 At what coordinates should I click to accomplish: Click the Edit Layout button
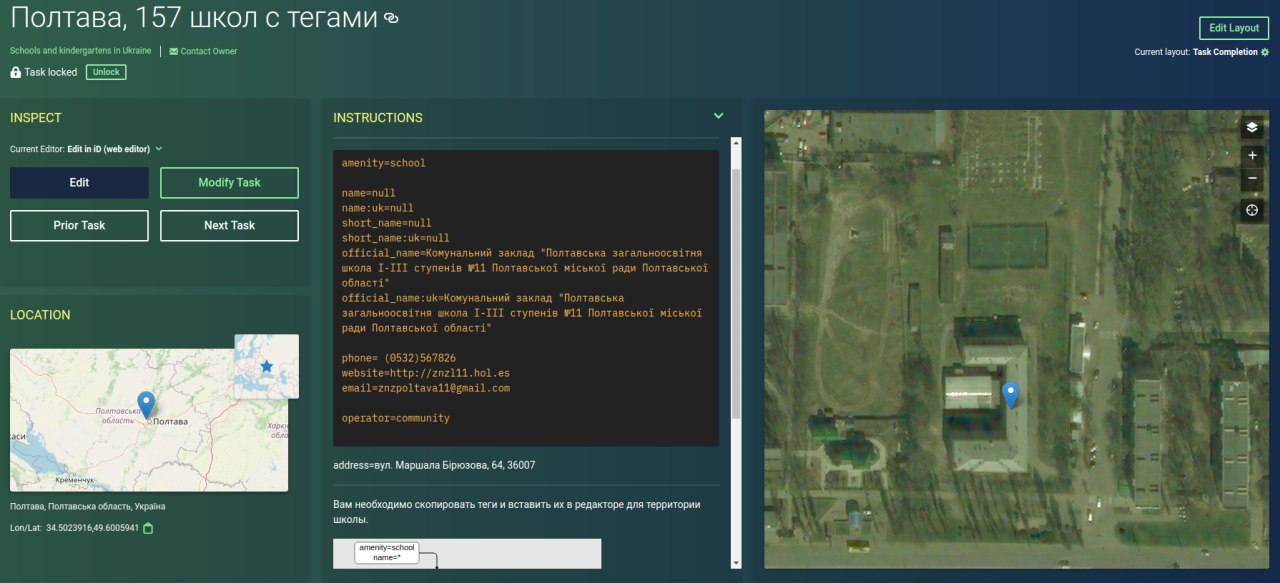pos(1234,28)
